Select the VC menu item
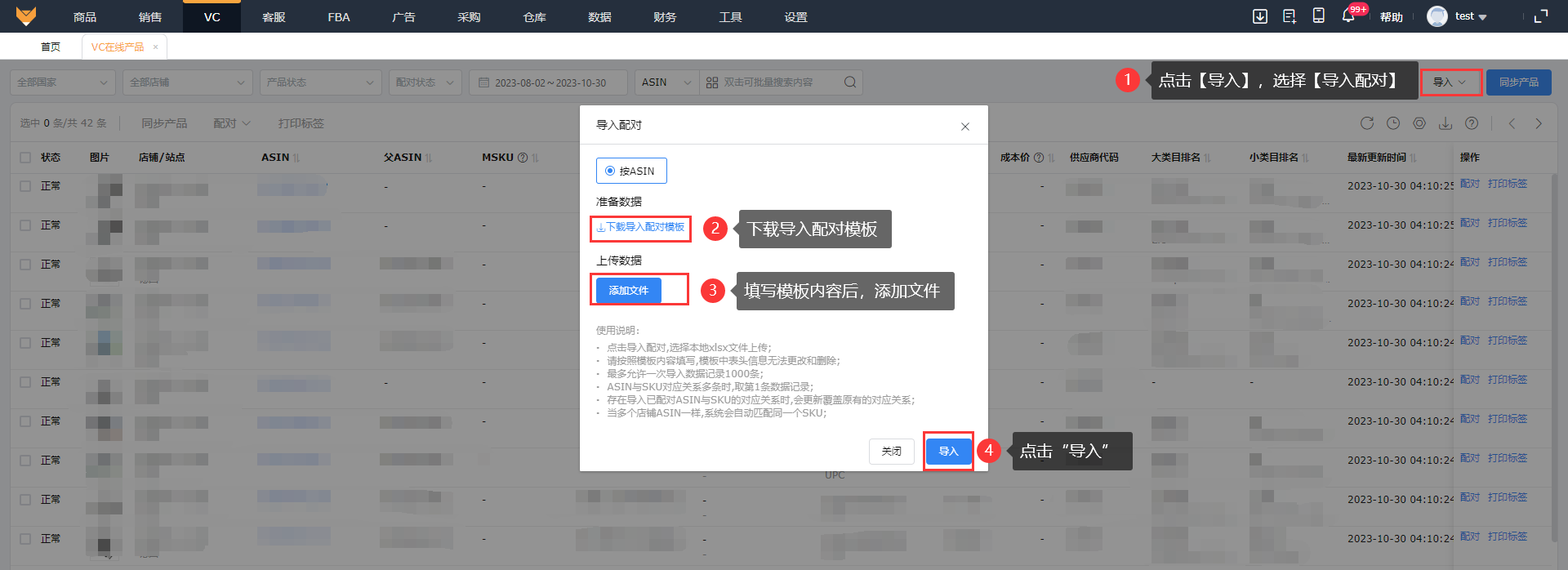The height and width of the screenshot is (570, 1568). pyautogui.click(x=212, y=16)
